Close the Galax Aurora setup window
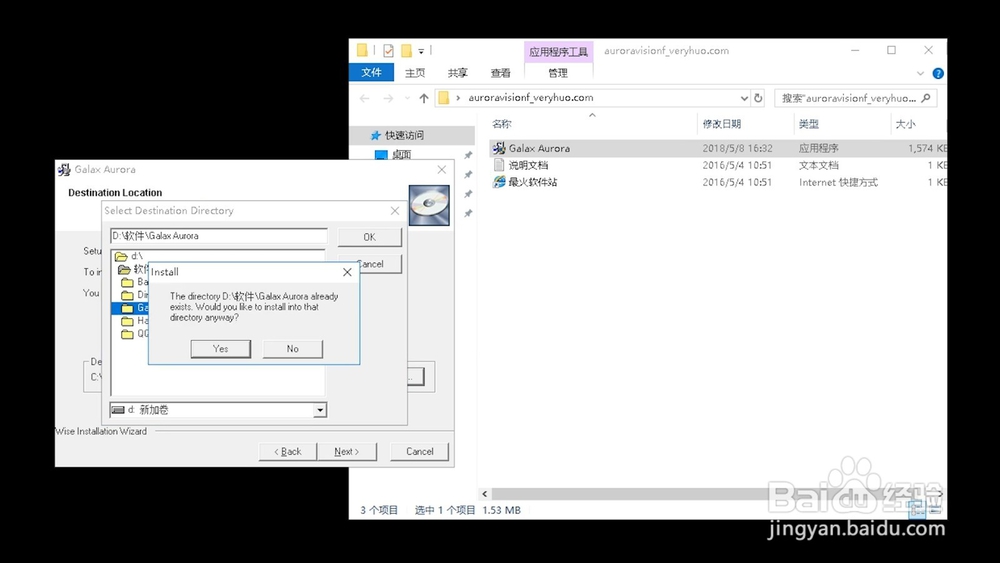Image resolution: width=1000 pixels, height=563 pixels. 442,170
